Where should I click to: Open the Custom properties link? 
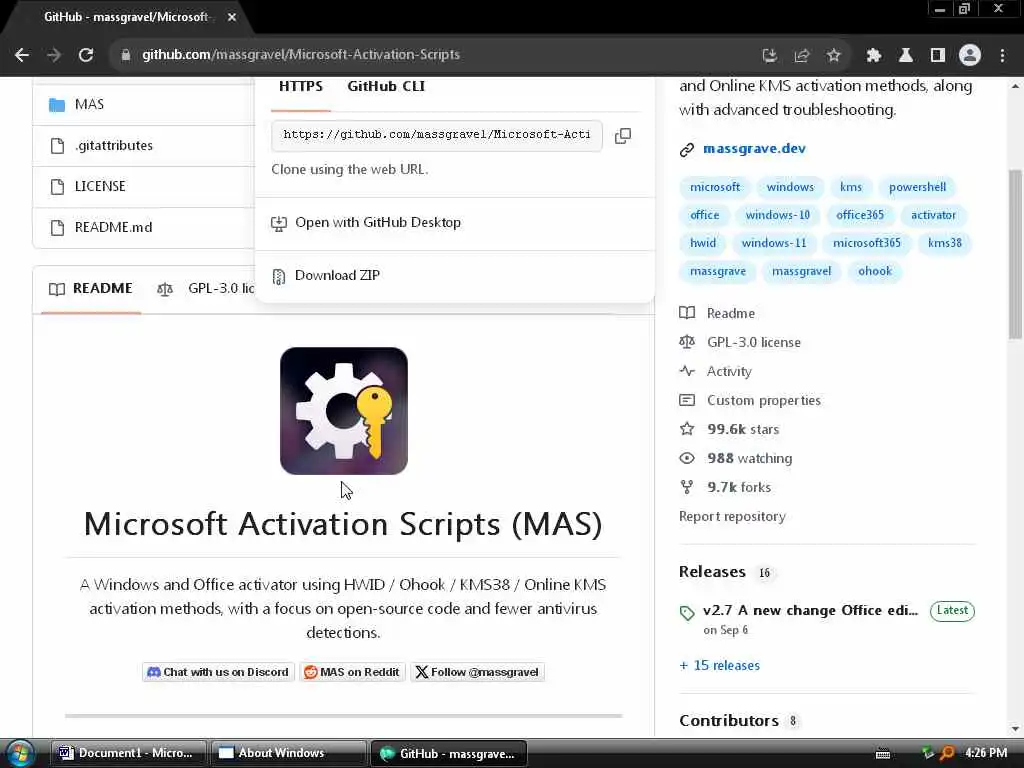click(x=750, y=400)
